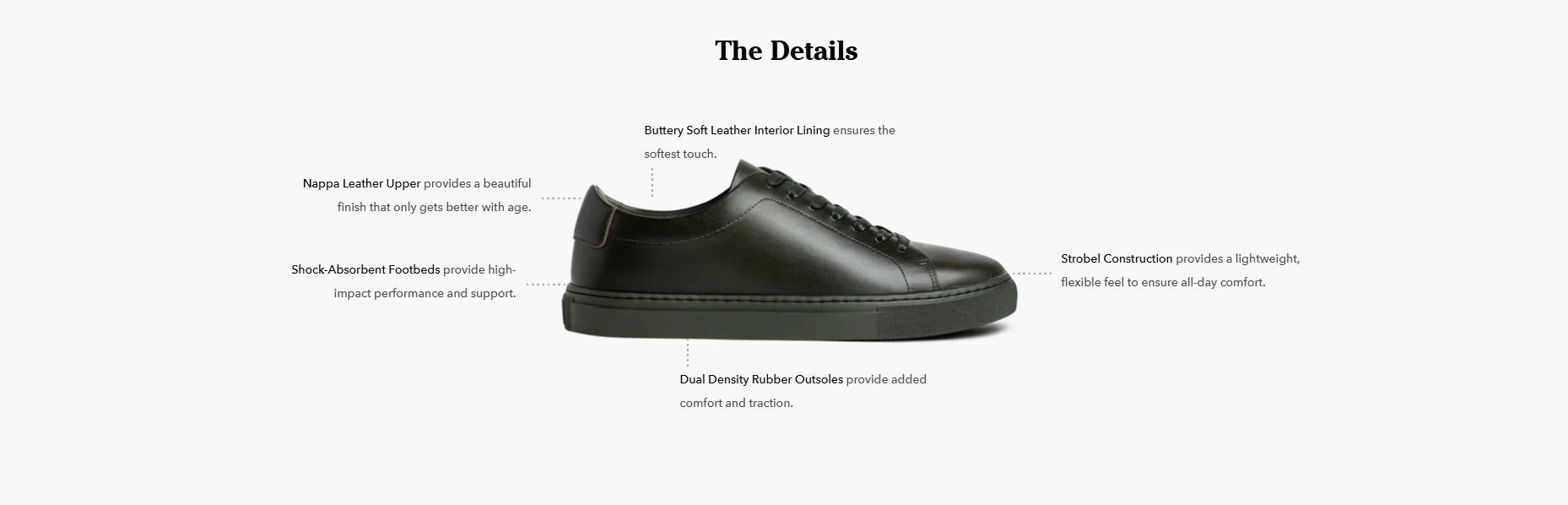Select the Strobel Construction label
Image resolution: width=1568 pixels, height=505 pixels.
[x=1117, y=258]
